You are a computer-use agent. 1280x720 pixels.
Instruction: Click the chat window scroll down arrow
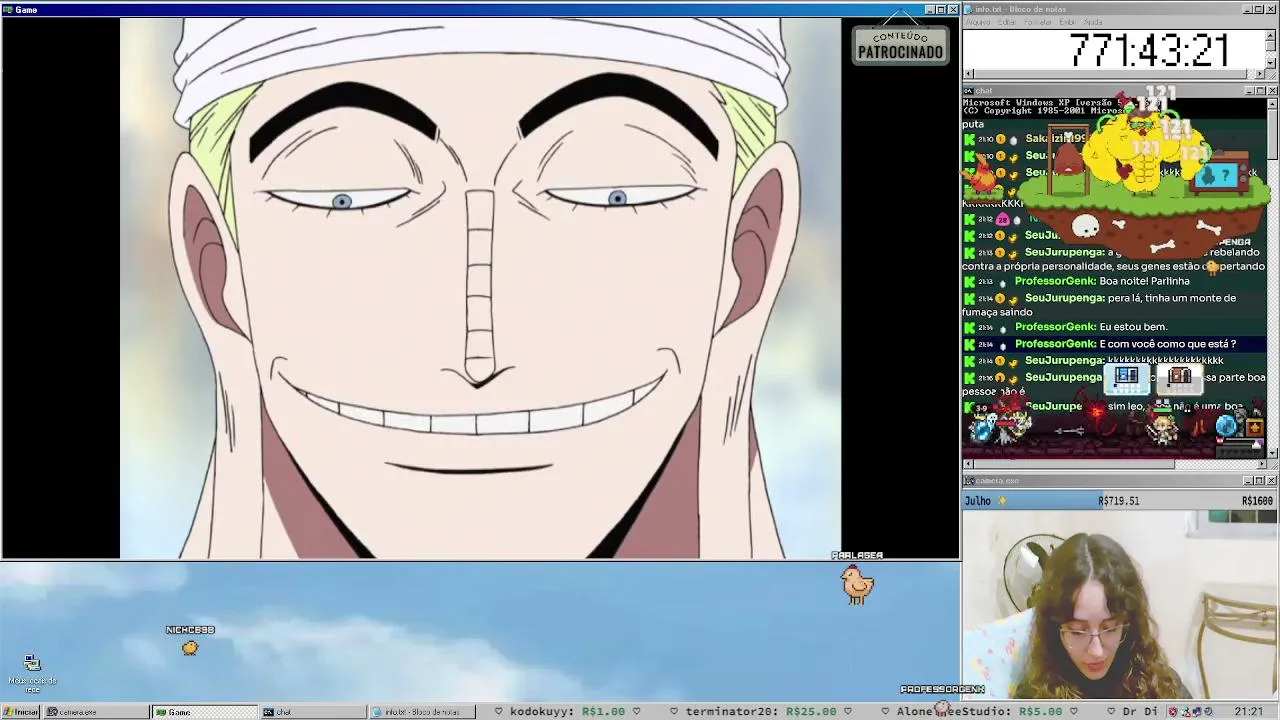click(x=1272, y=453)
